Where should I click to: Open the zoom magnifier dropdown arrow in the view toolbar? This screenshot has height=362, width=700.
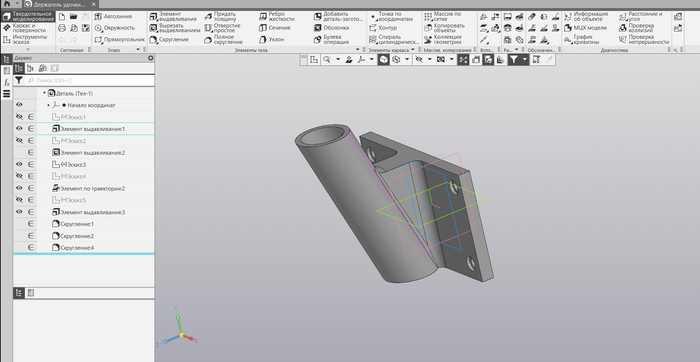pyautogui.click(x=338, y=59)
